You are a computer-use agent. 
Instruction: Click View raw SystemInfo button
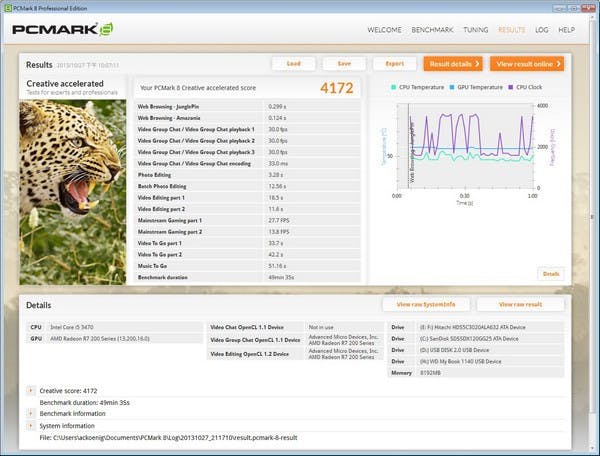coord(426,304)
